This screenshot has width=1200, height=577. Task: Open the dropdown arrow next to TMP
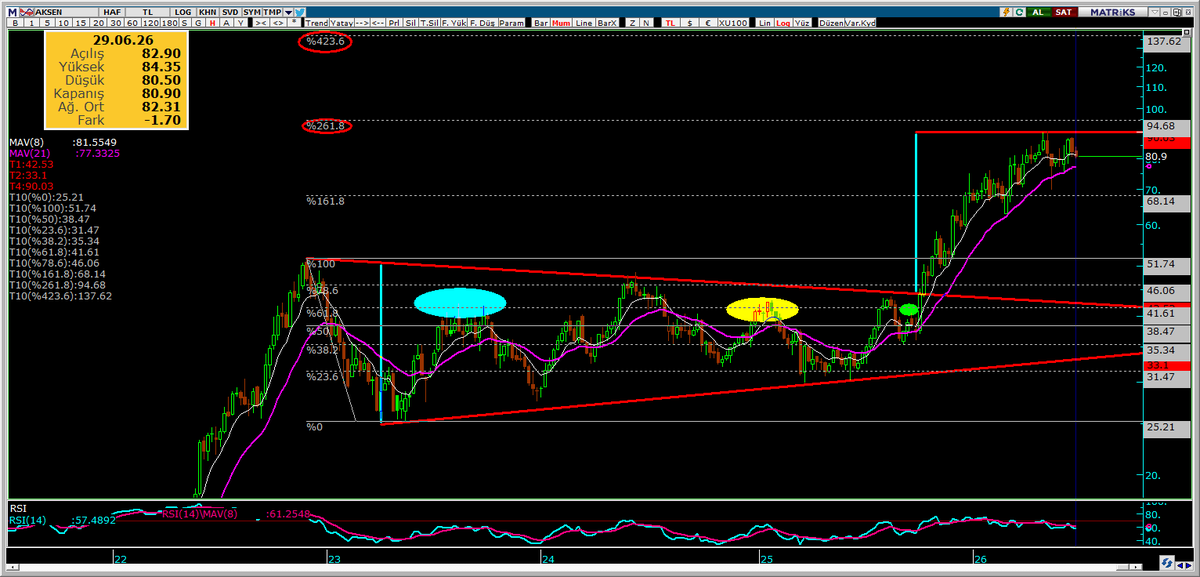point(288,12)
